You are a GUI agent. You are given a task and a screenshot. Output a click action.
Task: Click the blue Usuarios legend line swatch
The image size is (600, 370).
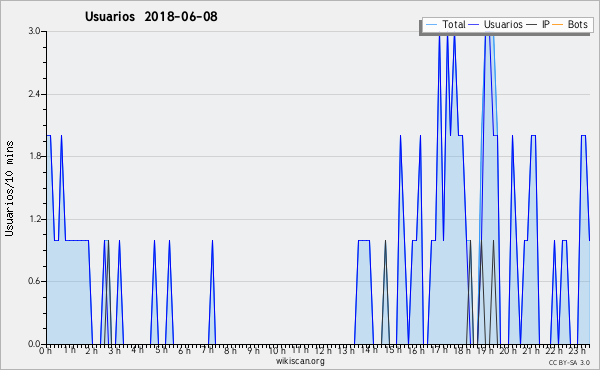tap(474, 25)
